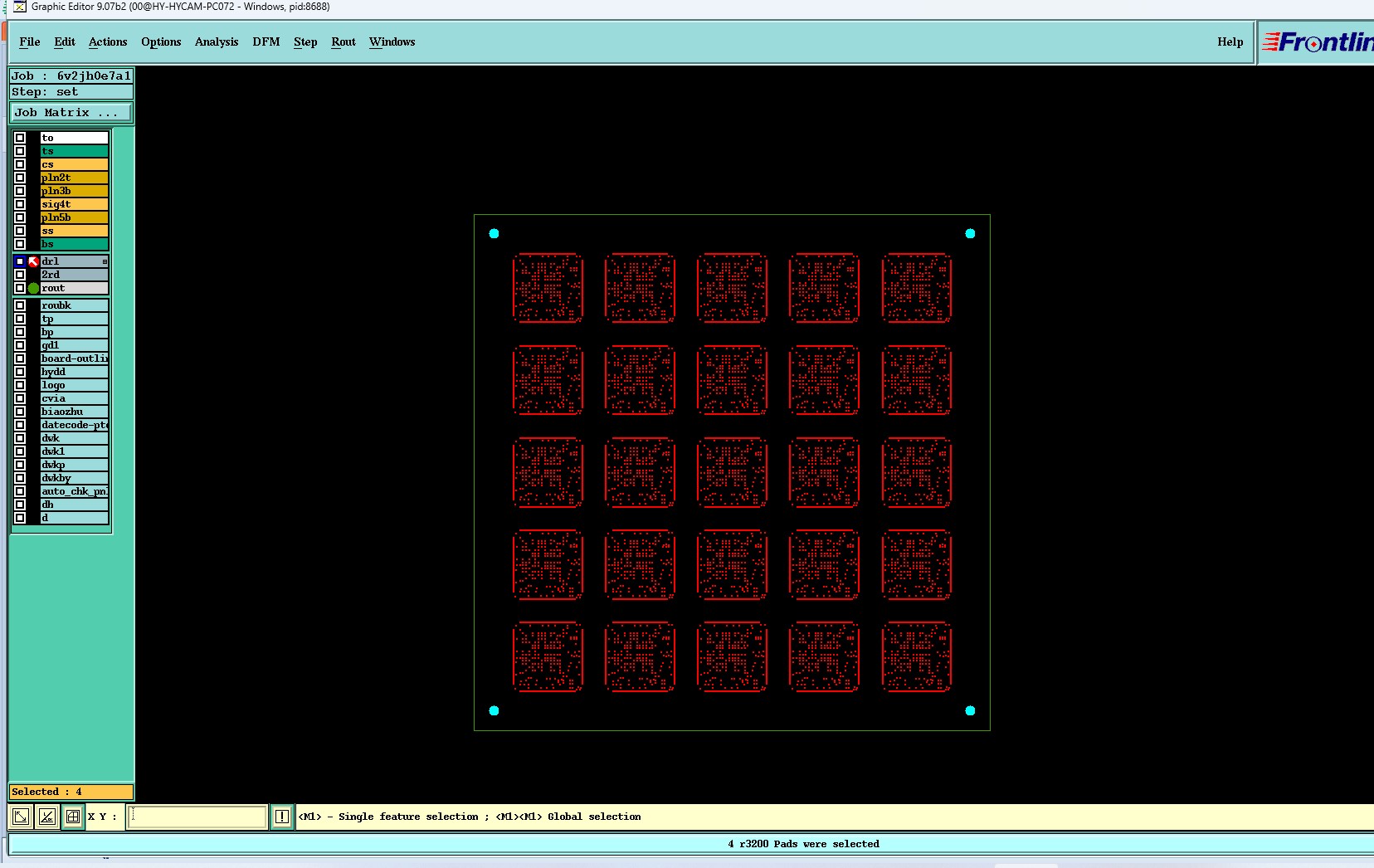Click the bottom-right cyan tooling pad

tap(970, 710)
